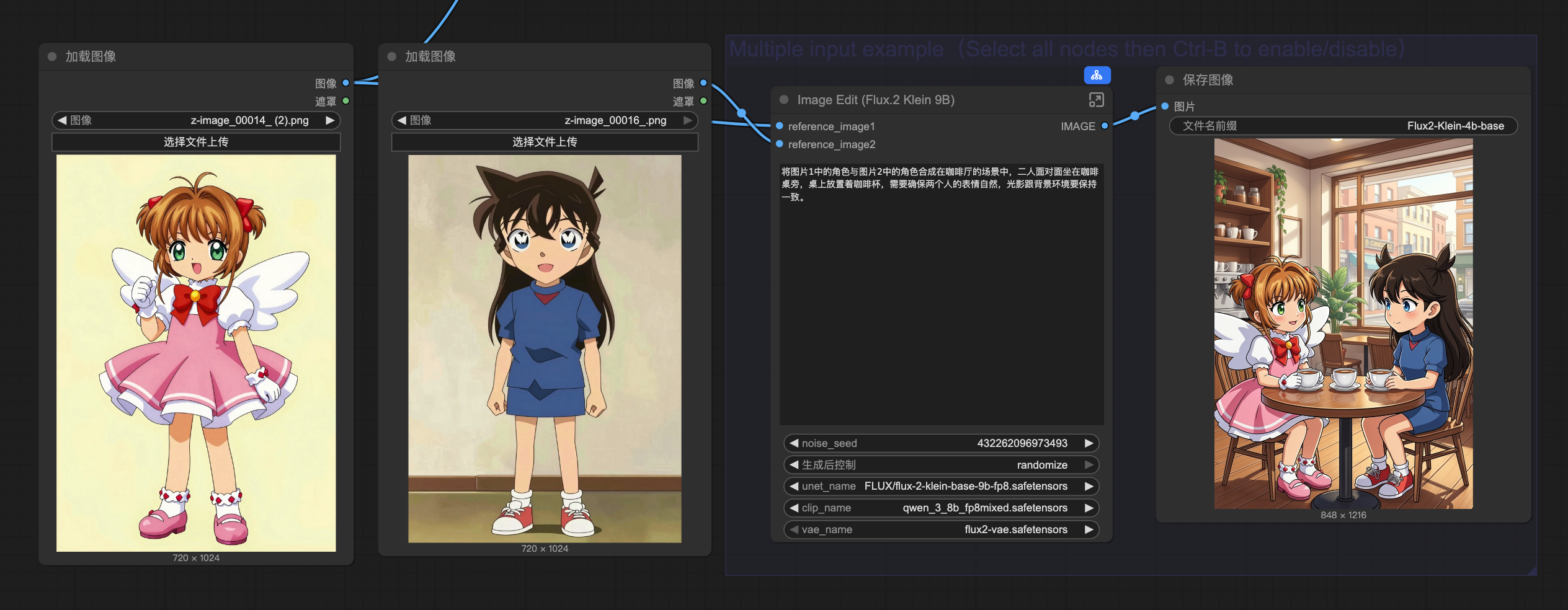Choose previous clip_name model
Viewport: 1568px width, 610px height.
point(794,508)
